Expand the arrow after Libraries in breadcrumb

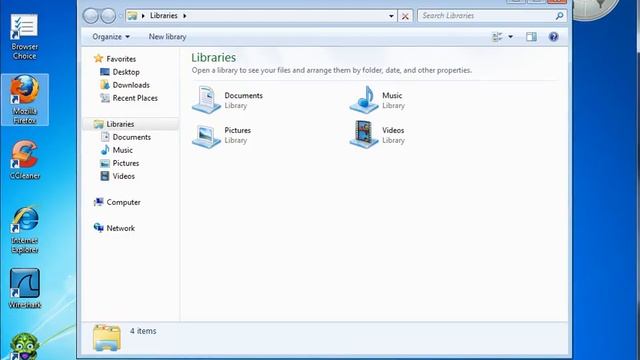pos(184,16)
